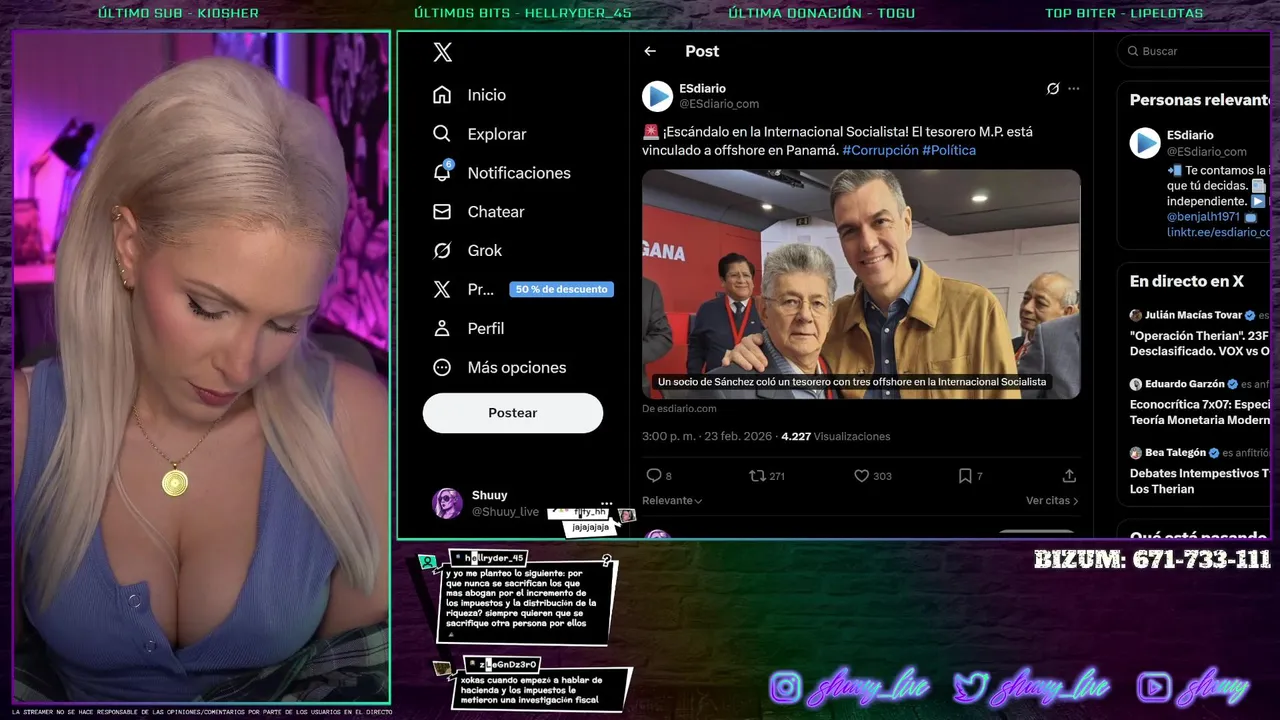This screenshot has width=1280, height=720.
Task: Click the 3:00 p. m. · 23 feb. 2026 timestamp
Action: [707, 437]
